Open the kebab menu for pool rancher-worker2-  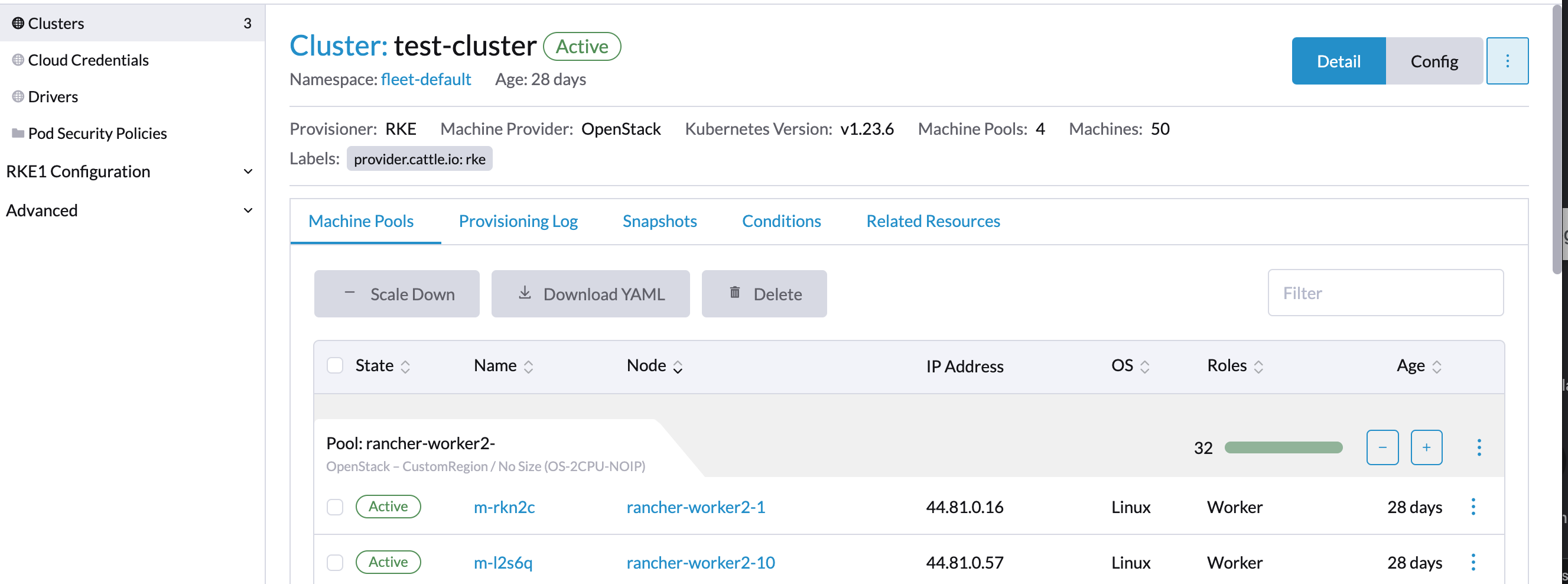[x=1479, y=447]
